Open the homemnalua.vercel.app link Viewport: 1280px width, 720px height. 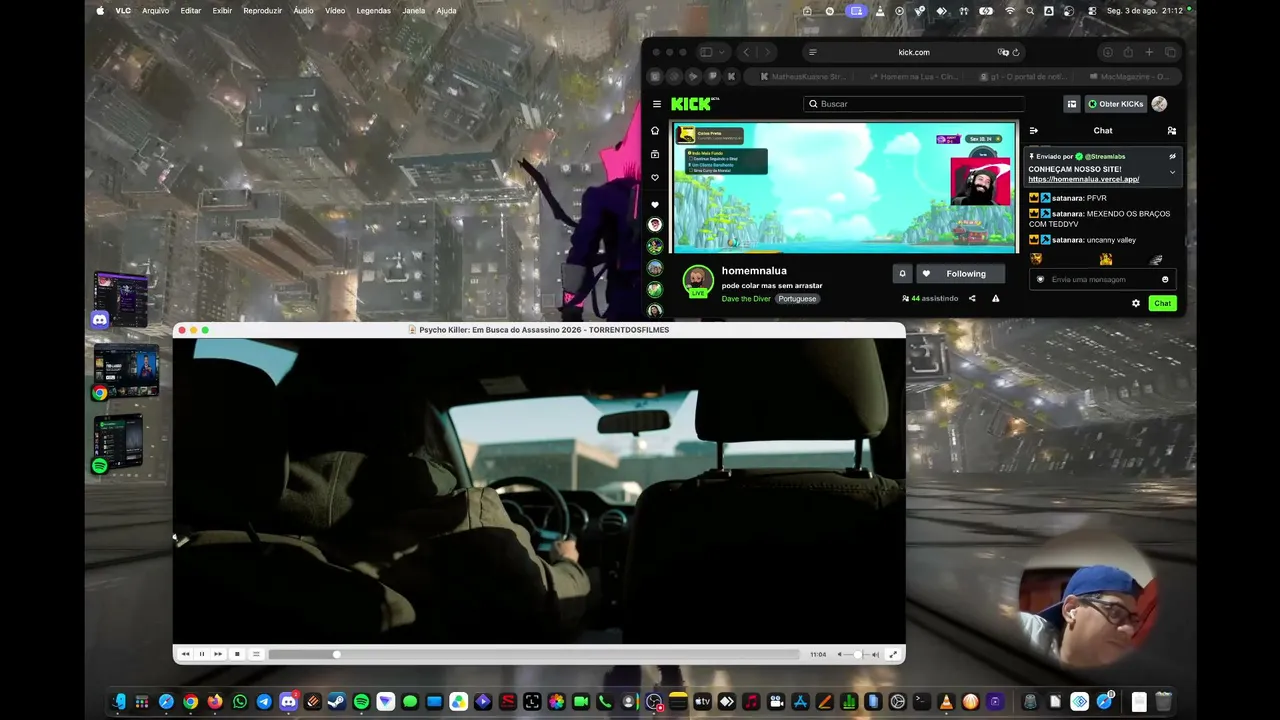(x=1084, y=179)
